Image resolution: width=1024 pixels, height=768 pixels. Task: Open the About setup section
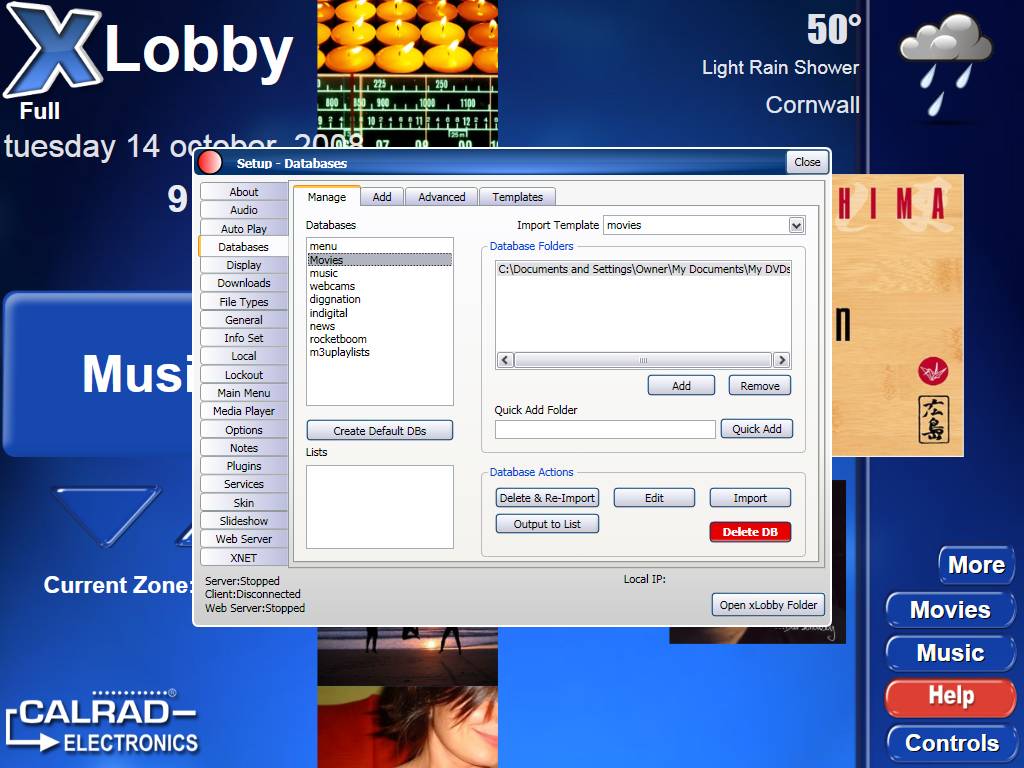244,191
